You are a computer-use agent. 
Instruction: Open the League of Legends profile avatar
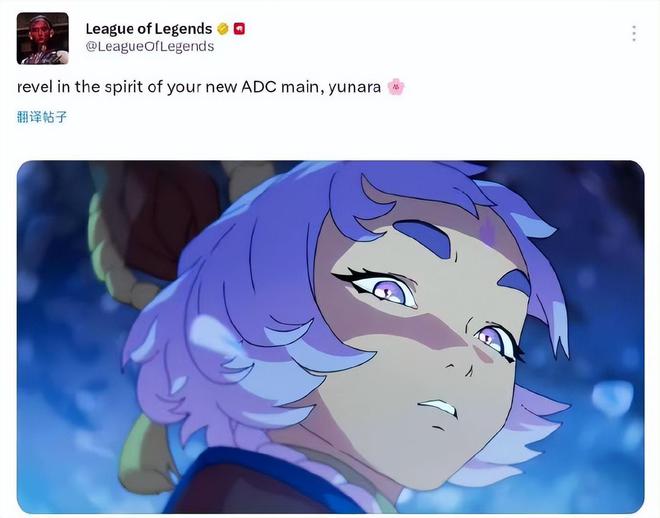[x=43, y=38]
